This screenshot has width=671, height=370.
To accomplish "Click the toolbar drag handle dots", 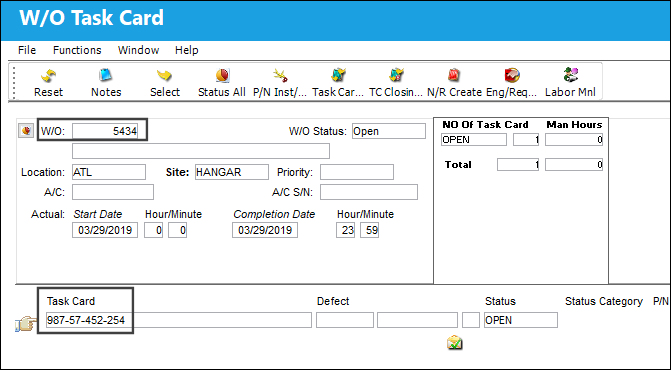I will tap(14, 83).
